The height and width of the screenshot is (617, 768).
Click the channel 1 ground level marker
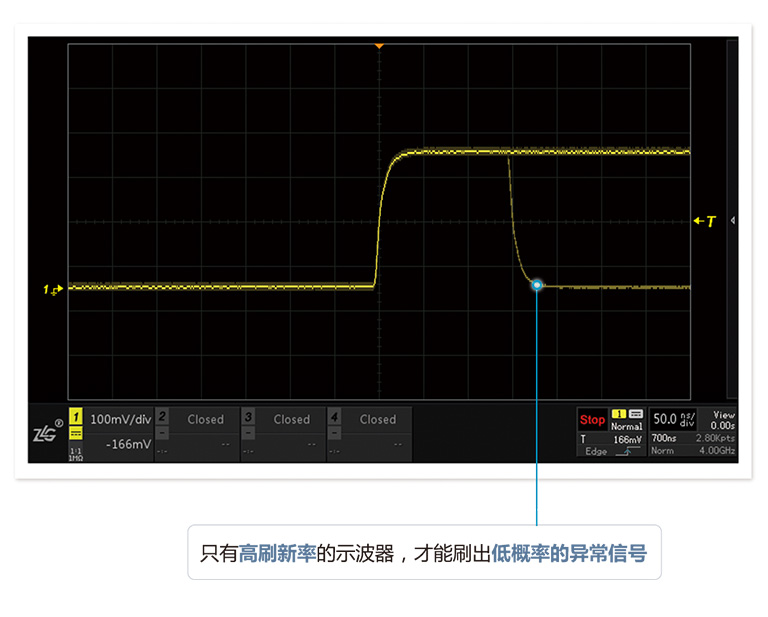coord(53,289)
